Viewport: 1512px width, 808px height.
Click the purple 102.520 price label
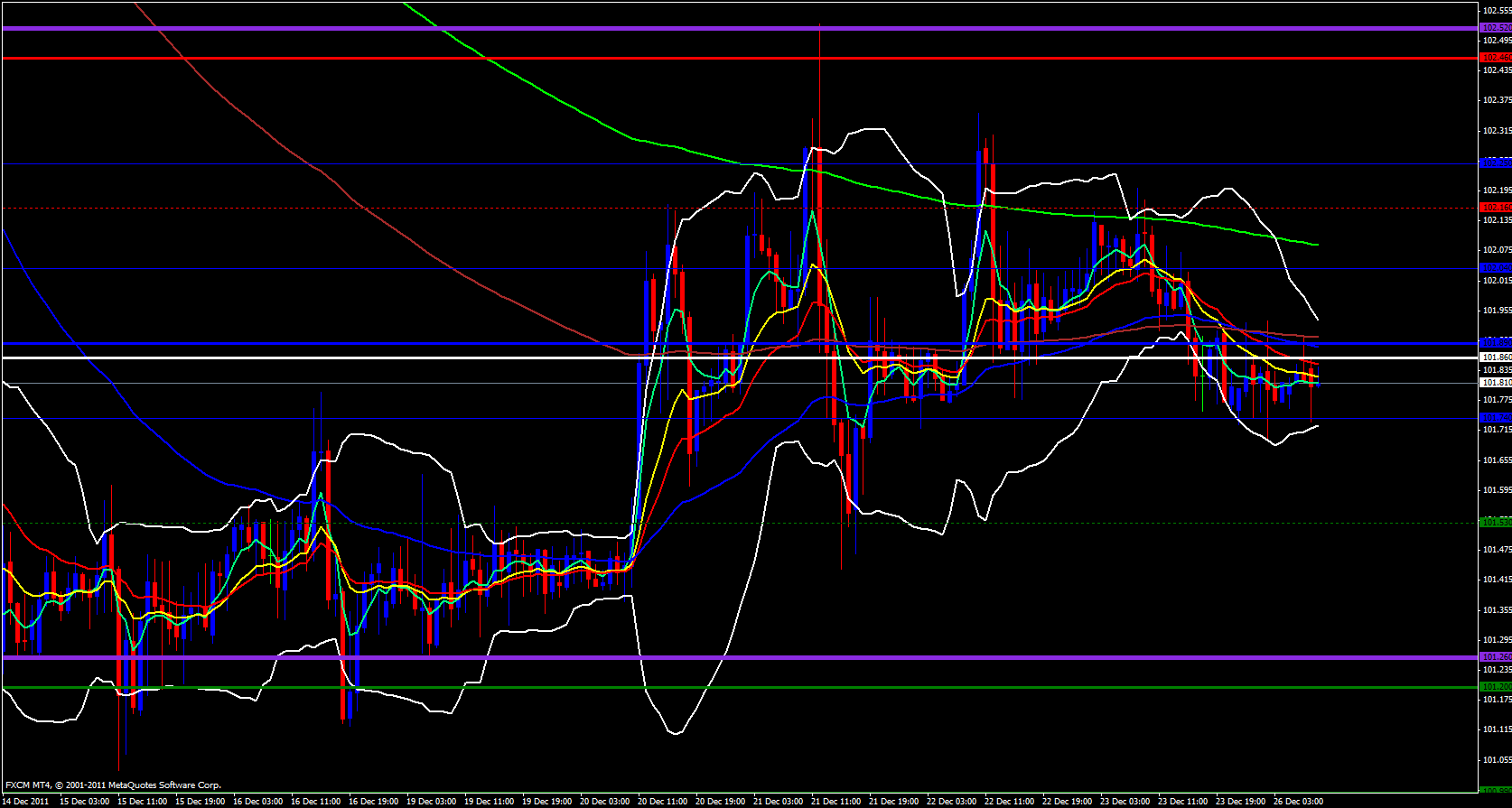[x=1496, y=28]
